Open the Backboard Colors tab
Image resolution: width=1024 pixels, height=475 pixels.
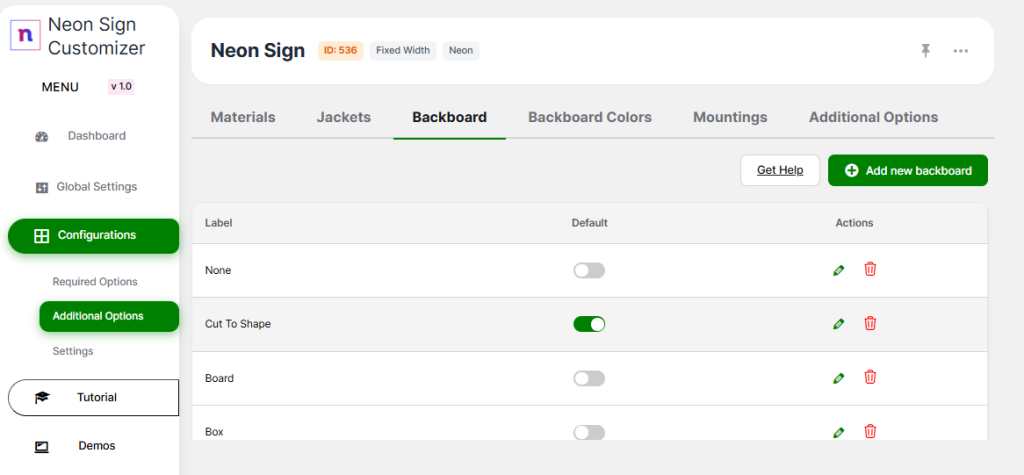click(590, 117)
